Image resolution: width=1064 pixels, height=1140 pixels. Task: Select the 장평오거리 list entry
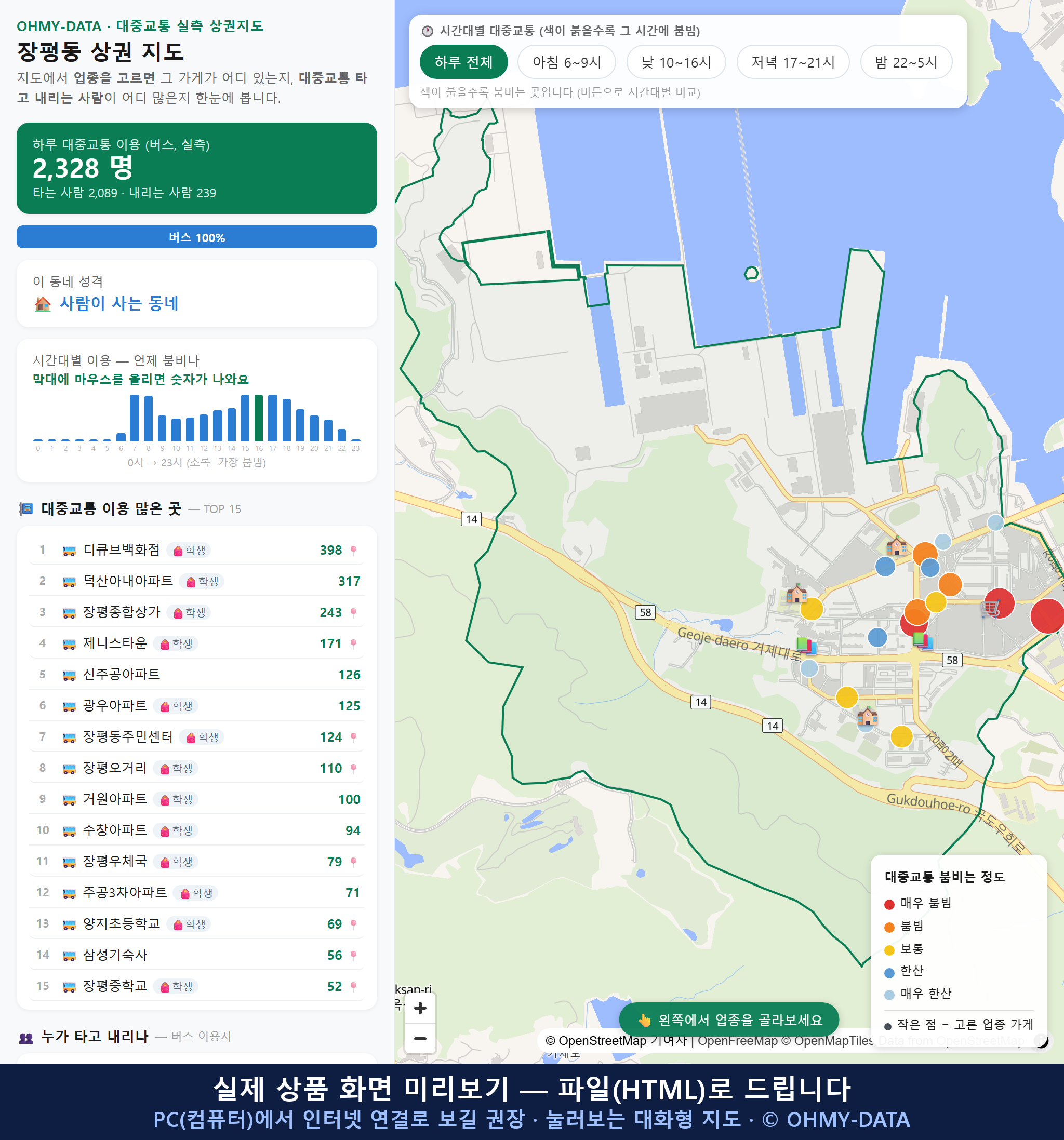[197, 769]
